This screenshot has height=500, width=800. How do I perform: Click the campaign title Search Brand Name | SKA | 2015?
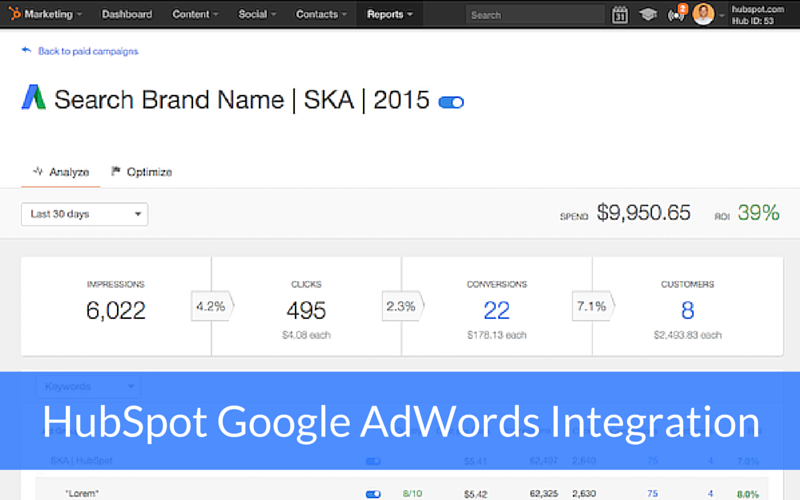click(242, 99)
